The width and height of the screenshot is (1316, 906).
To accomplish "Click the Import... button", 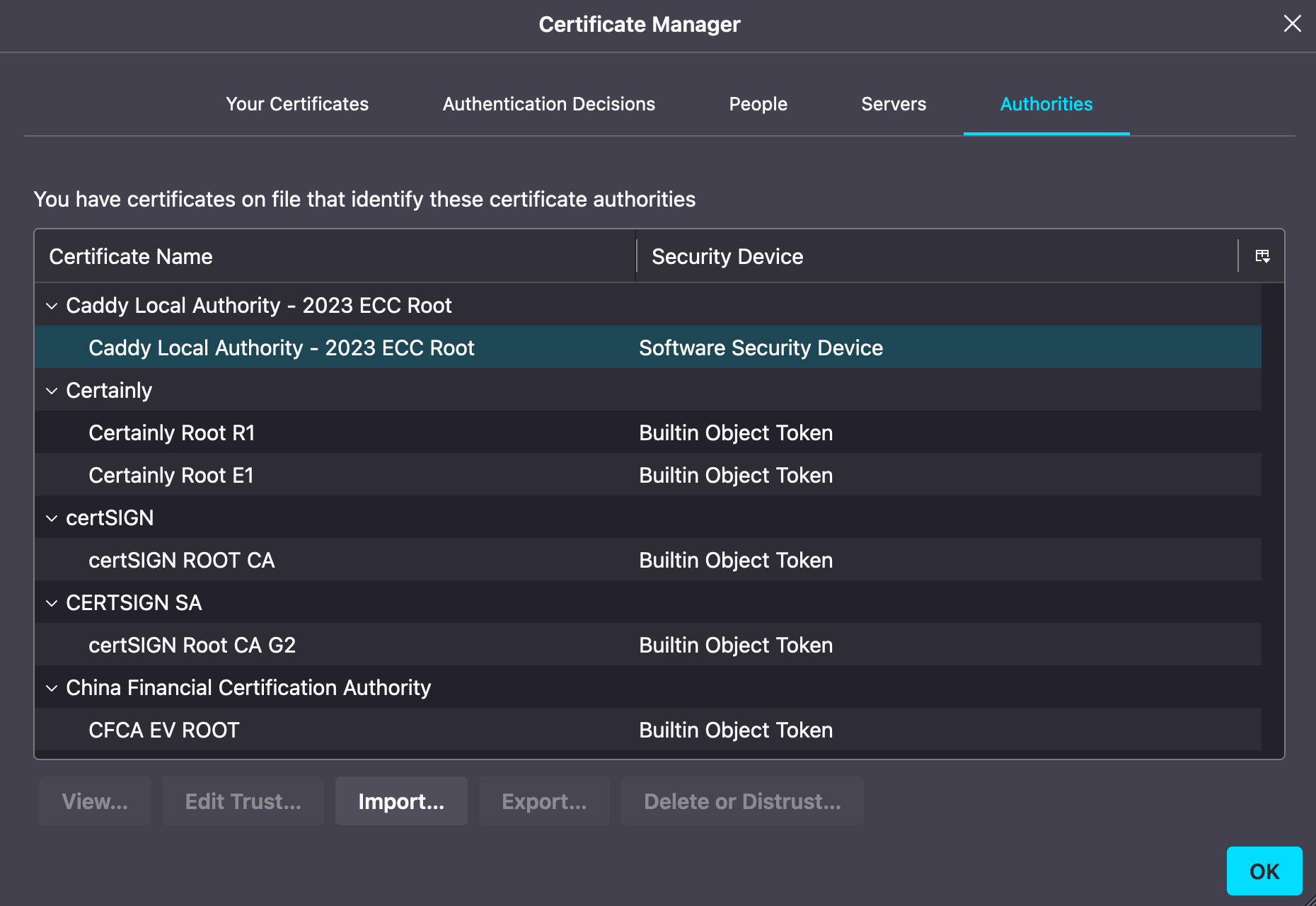I will 401,801.
